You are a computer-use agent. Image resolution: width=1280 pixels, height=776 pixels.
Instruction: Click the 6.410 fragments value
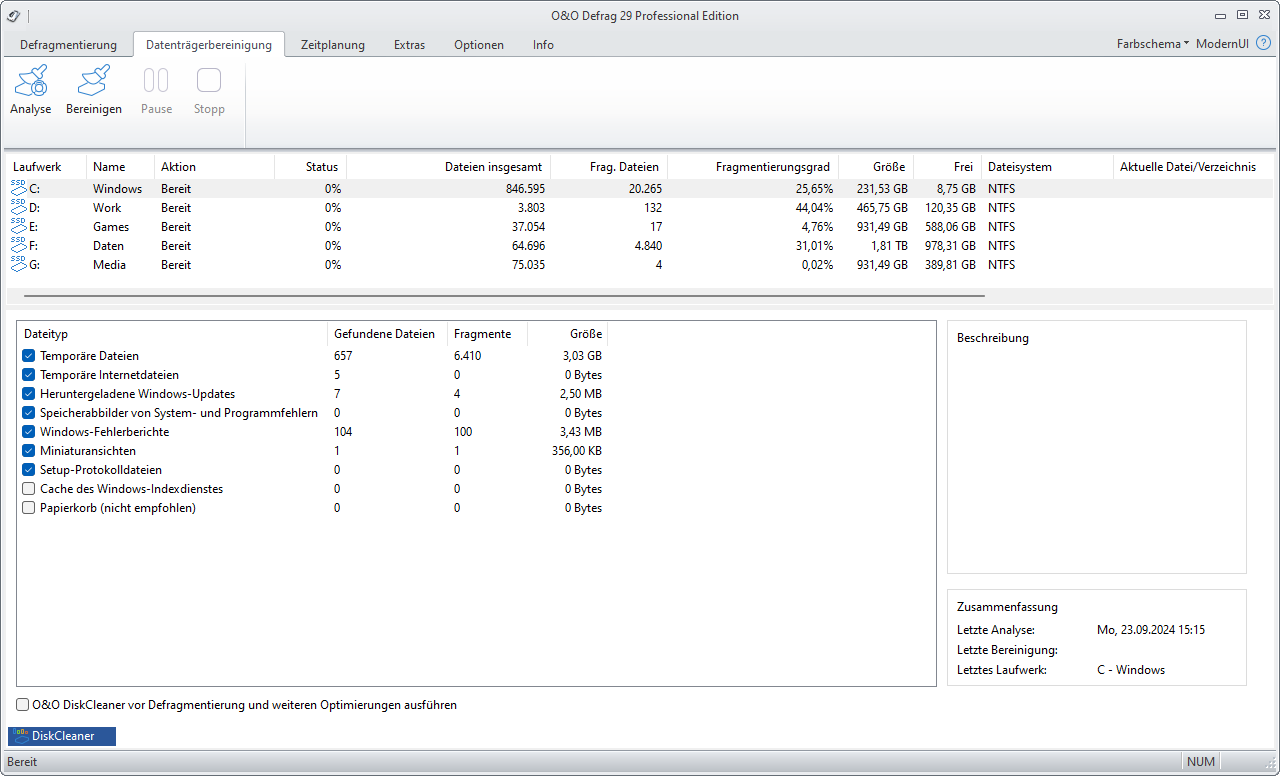click(x=468, y=356)
